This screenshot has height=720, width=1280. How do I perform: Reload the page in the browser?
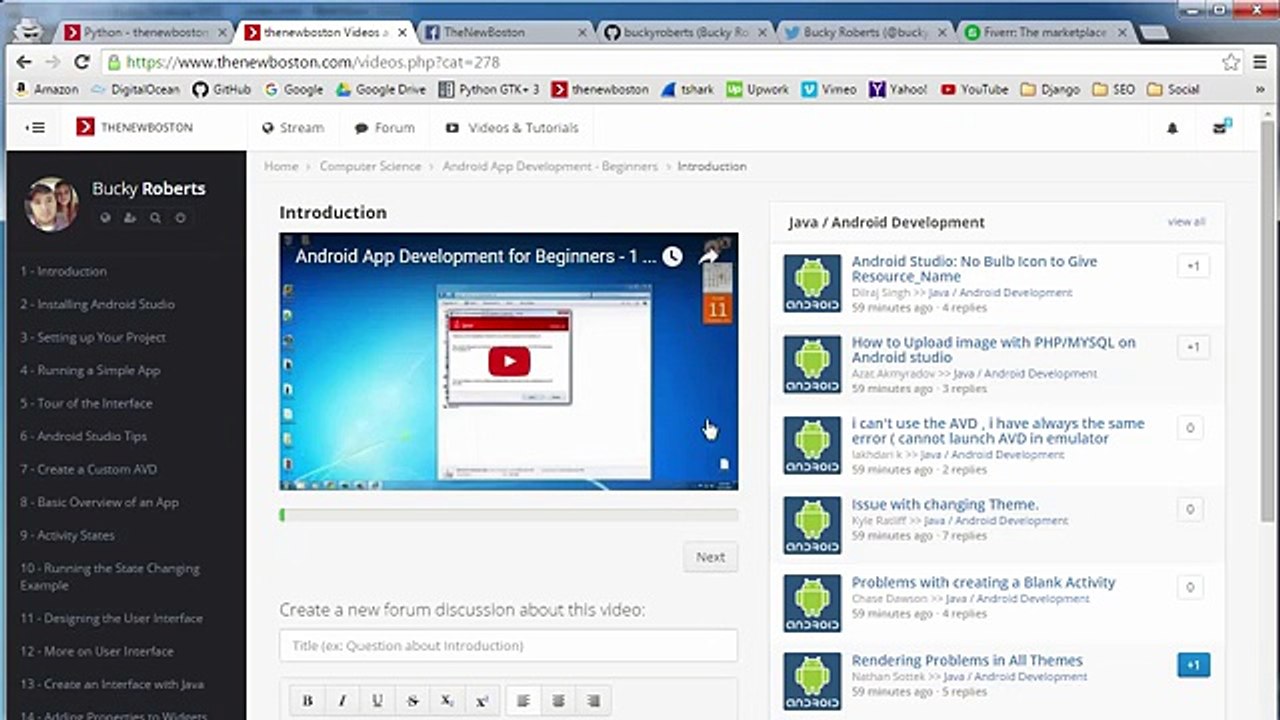[82, 62]
